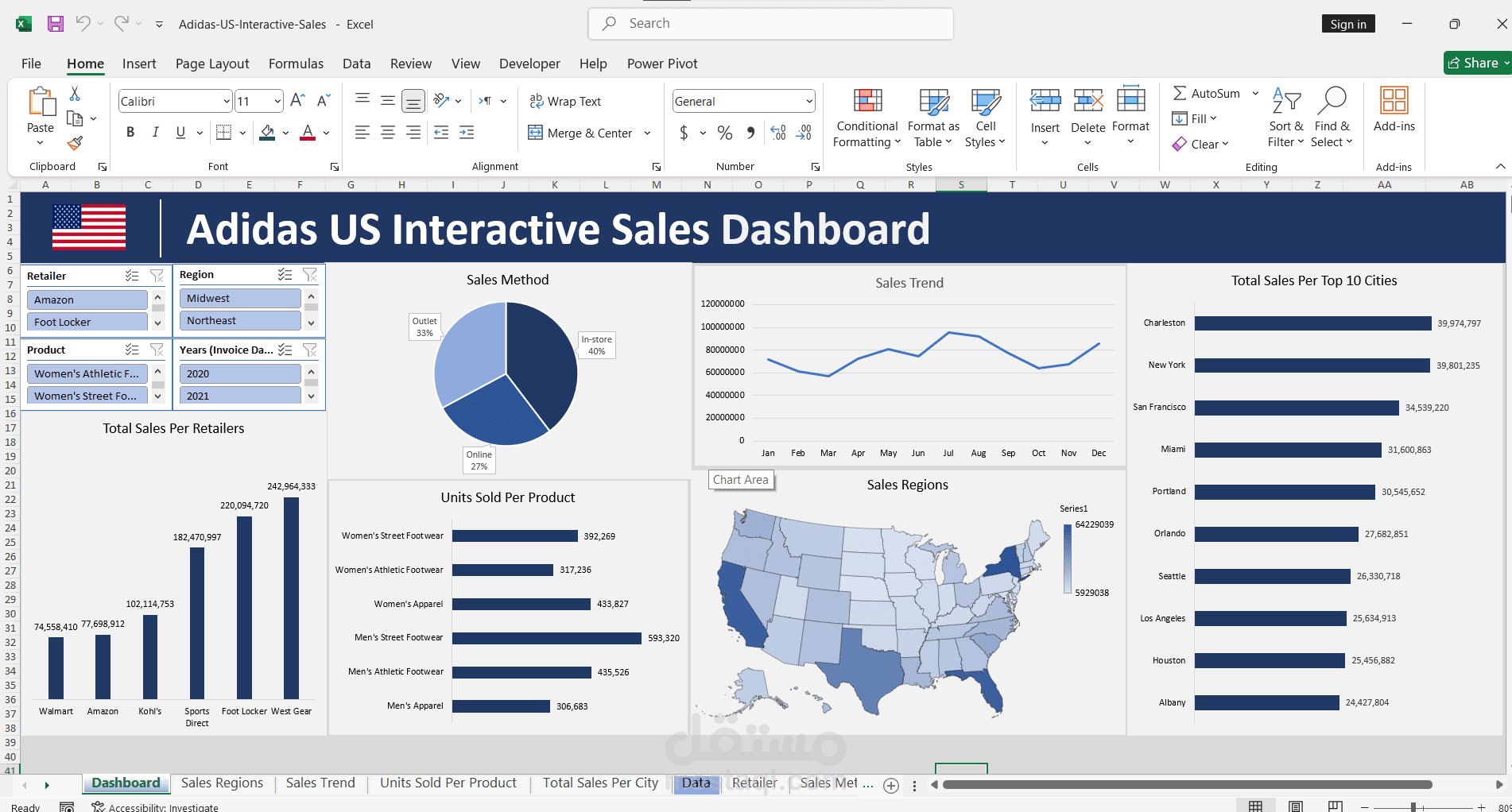Viewport: 1512px width, 812px height.
Task: Click the Undo arrow icon
Action: point(83,23)
